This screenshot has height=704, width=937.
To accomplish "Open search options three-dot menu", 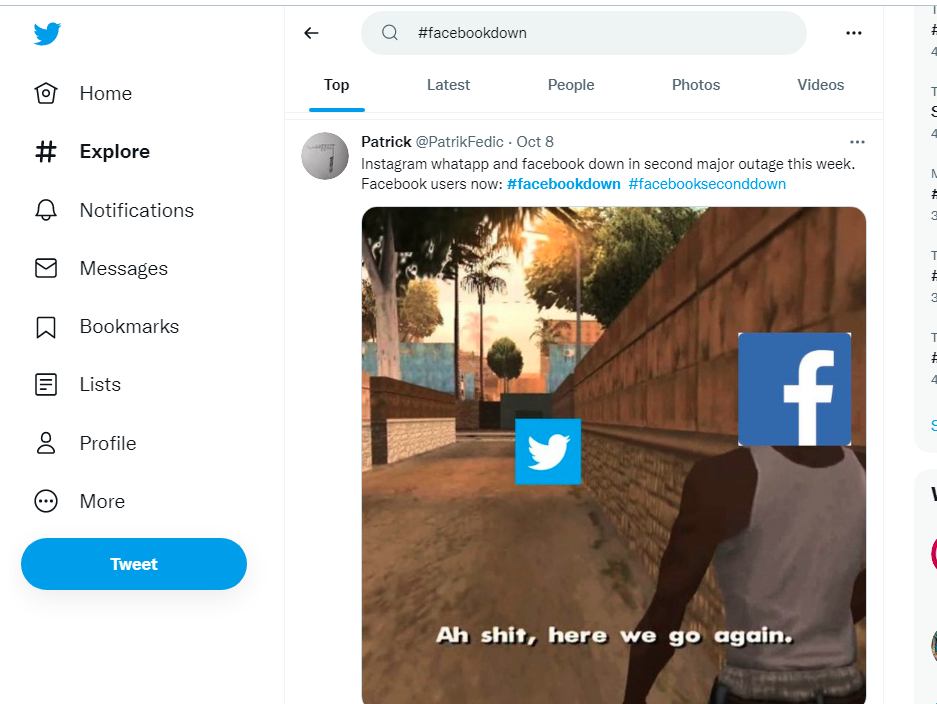I will (854, 33).
